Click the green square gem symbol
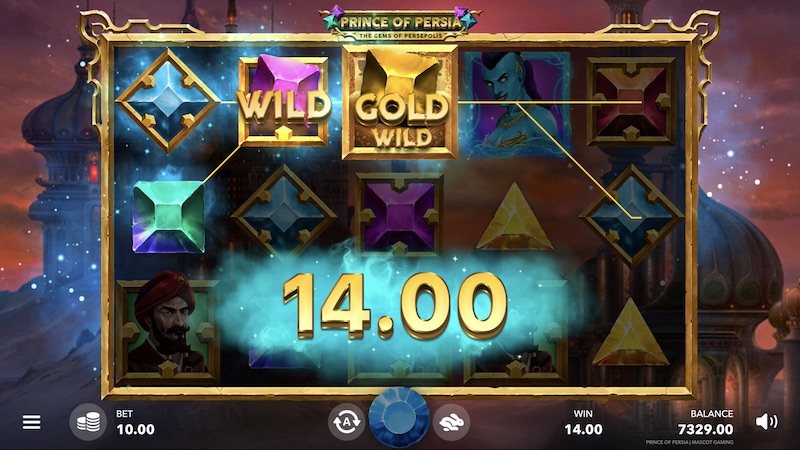 [x=168, y=217]
